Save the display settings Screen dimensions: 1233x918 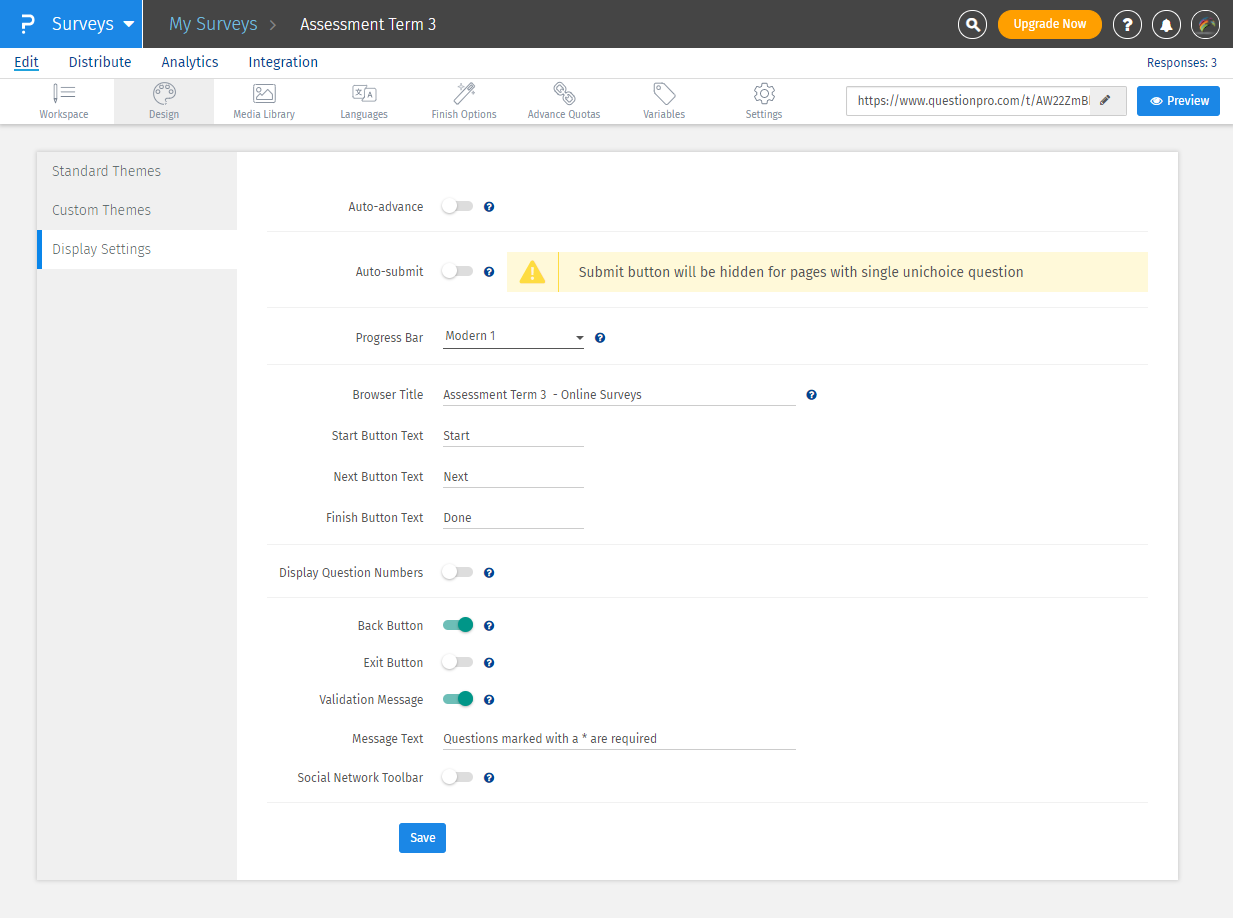[422, 838]
